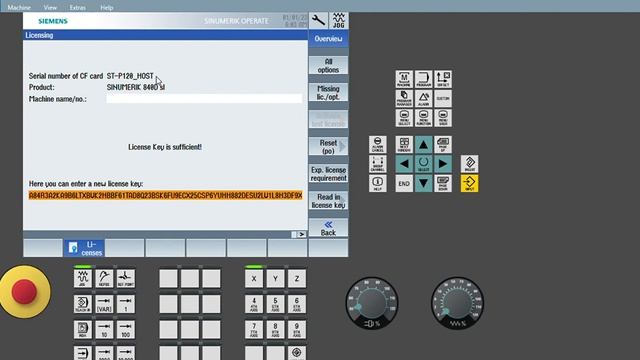Click the PROGRAM key on the keypad

423,79
